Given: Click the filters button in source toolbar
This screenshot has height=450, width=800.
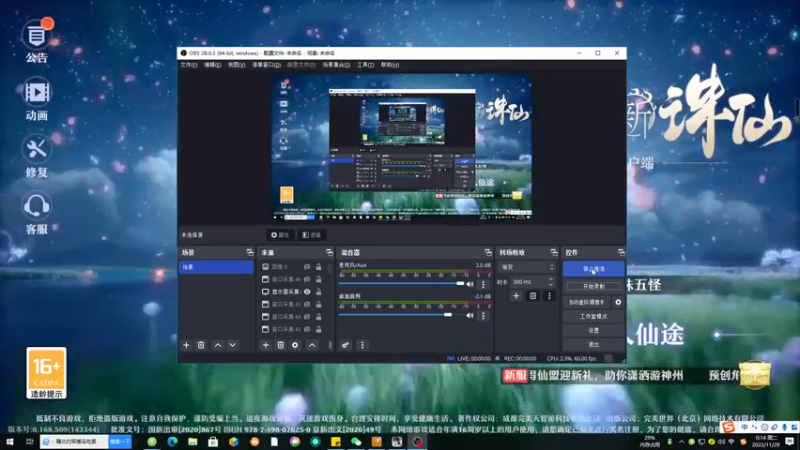Looking at the screenshot, I should (x=312, y=235).
